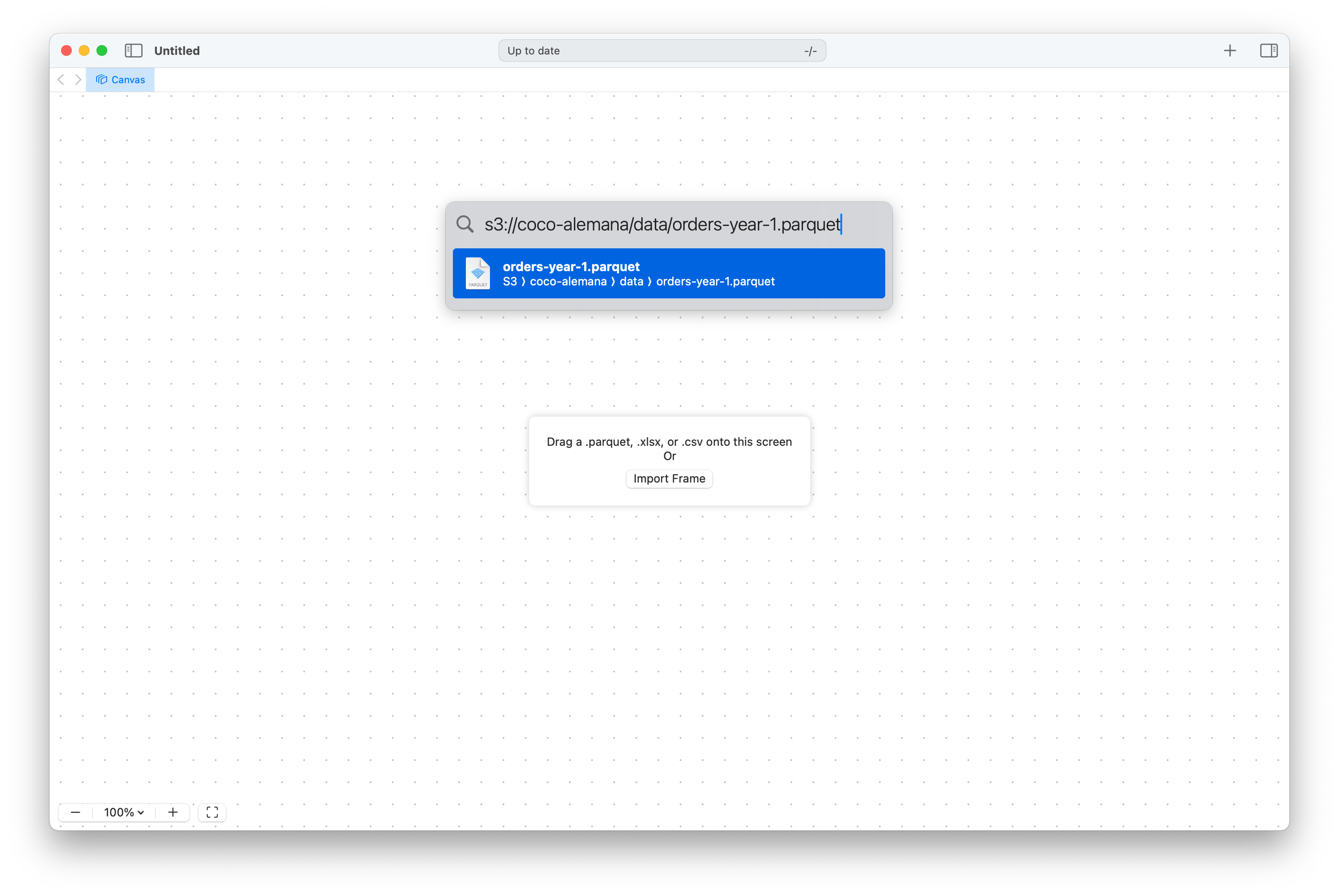Expand the coco-alemana breadcrumb in the suggestion

(568, 281)
